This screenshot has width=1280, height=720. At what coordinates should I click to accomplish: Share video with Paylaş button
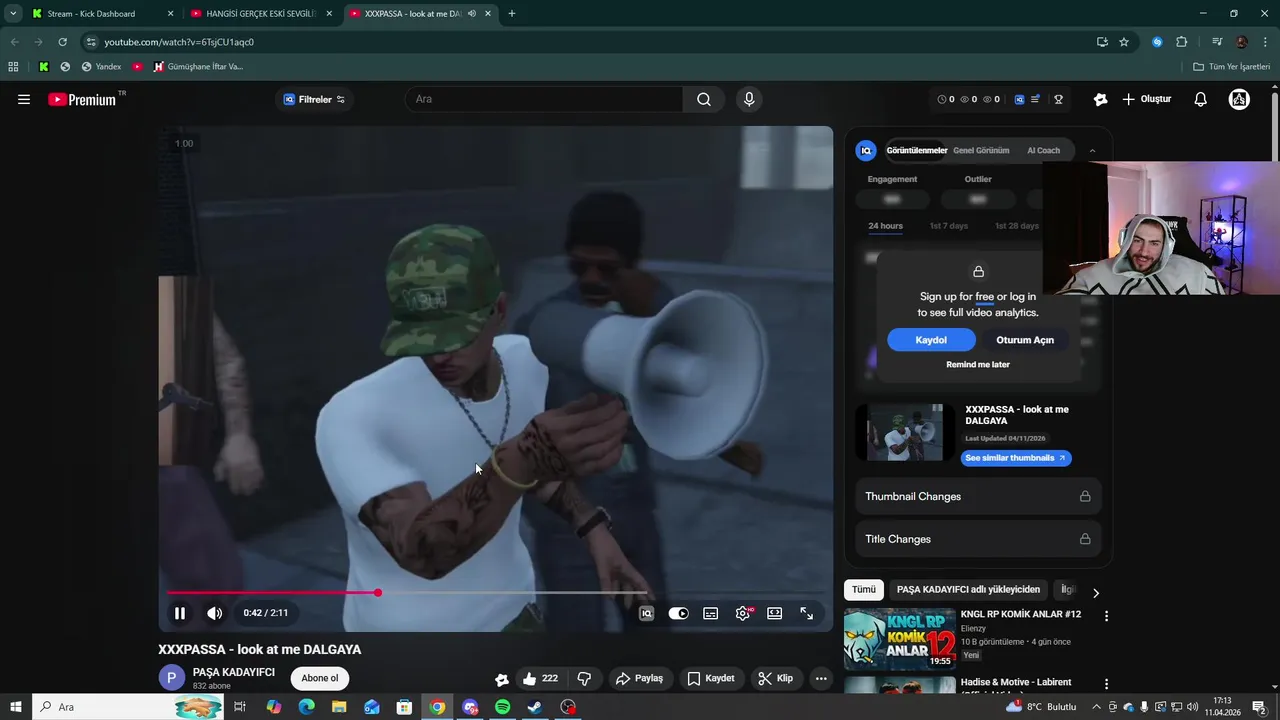[640, 678]
